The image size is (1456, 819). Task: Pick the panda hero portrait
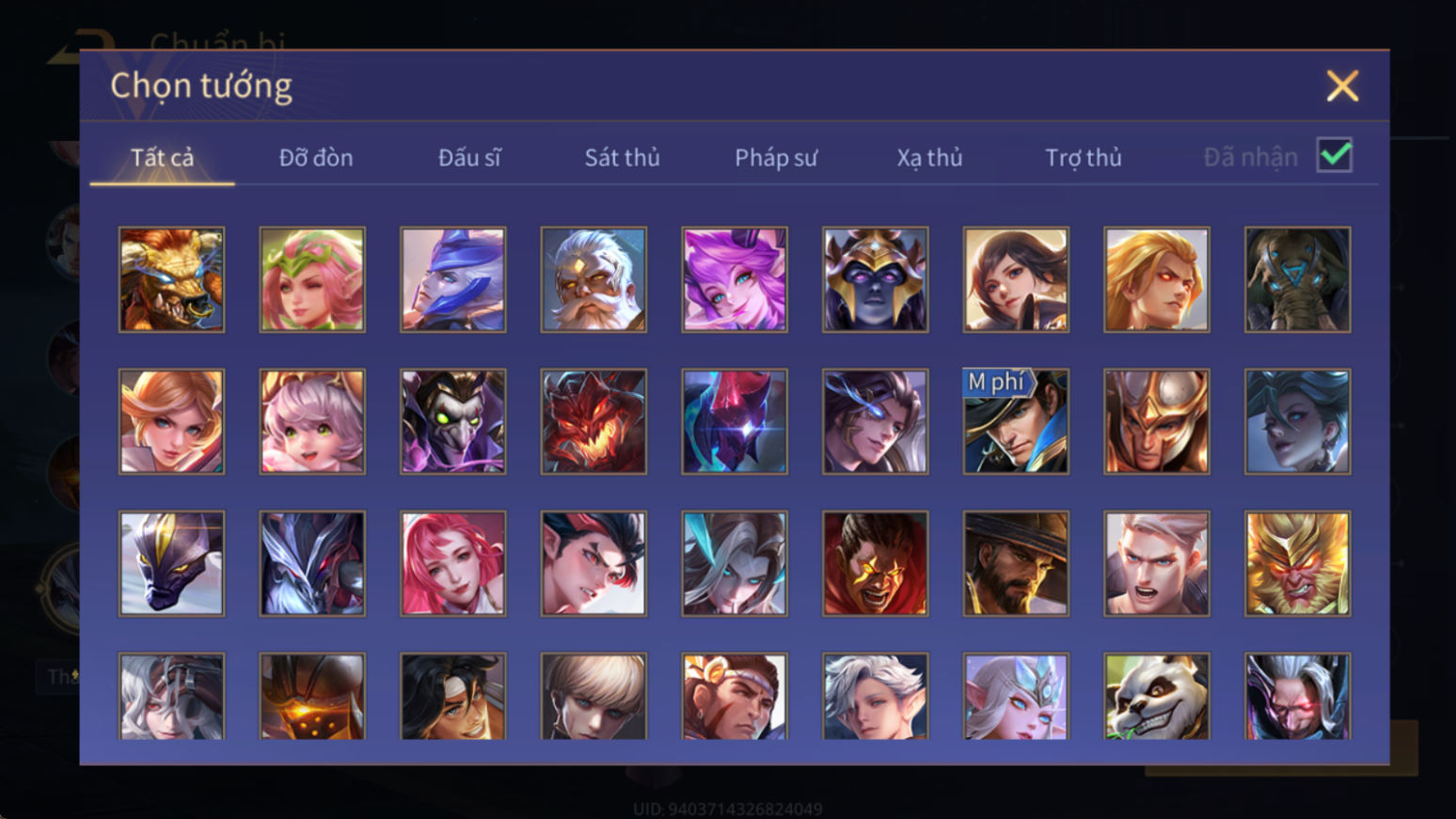pos(1157,697)
